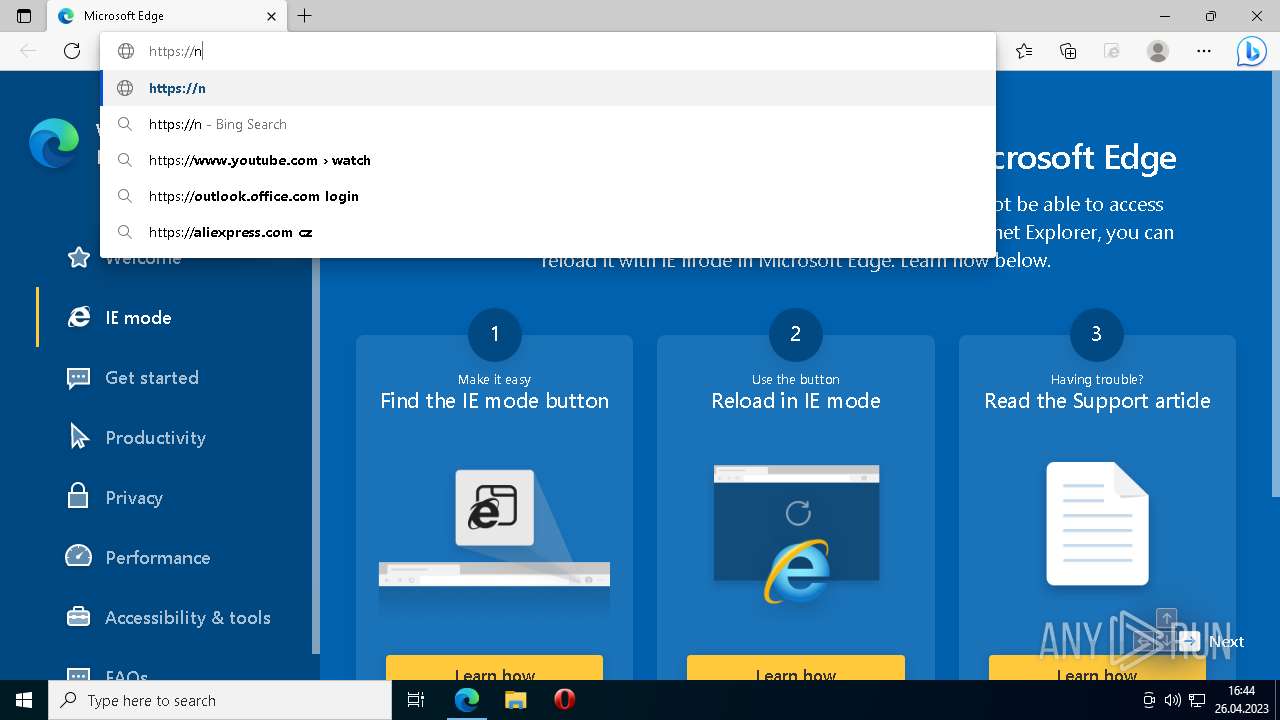Click the Next button
The height and width of the screenshot is (720, 1280).
1211,642
